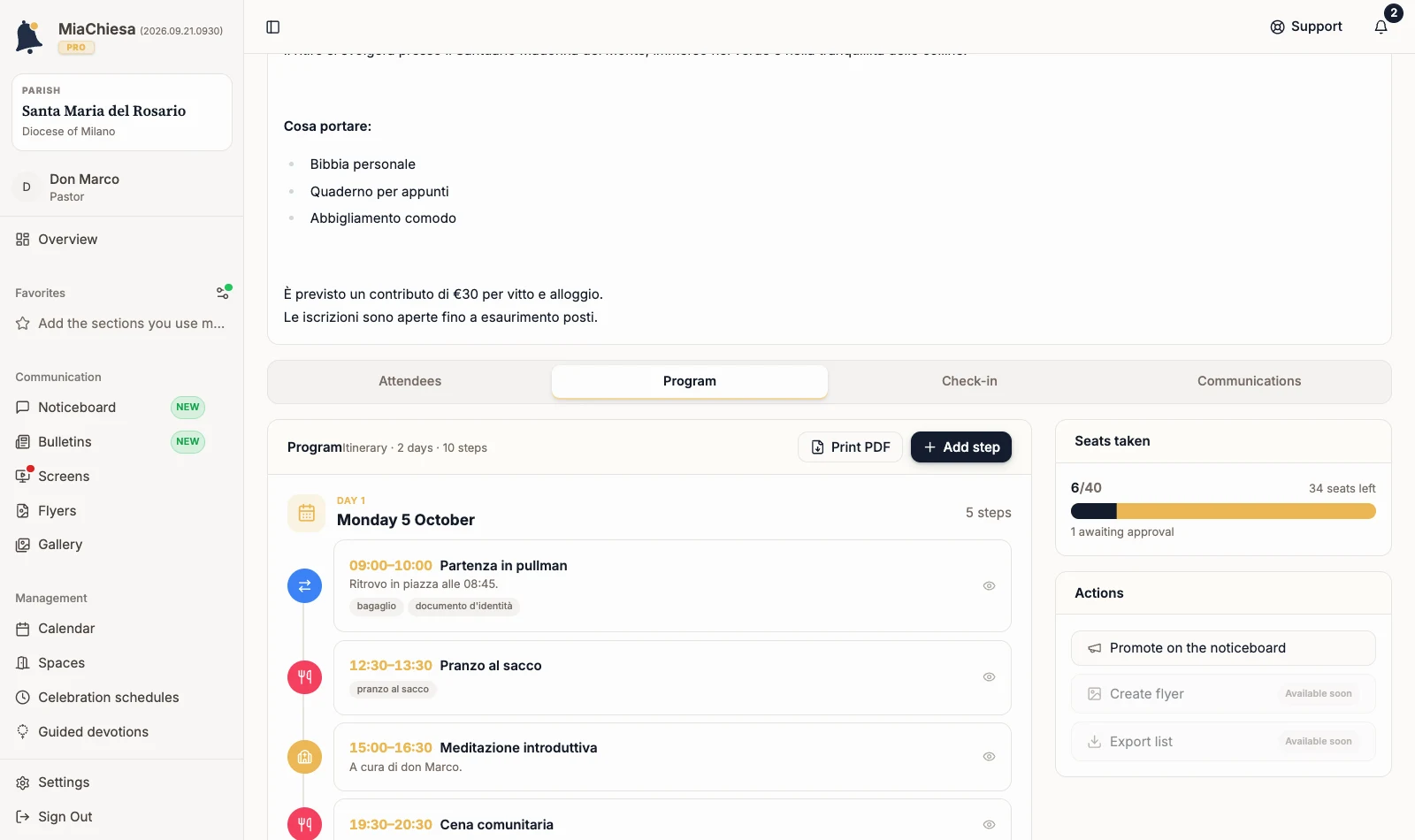Viewport: 1415px width, 840px height.
Task: Click the Noticeboard flag icon
Action: tap(23, 408)
